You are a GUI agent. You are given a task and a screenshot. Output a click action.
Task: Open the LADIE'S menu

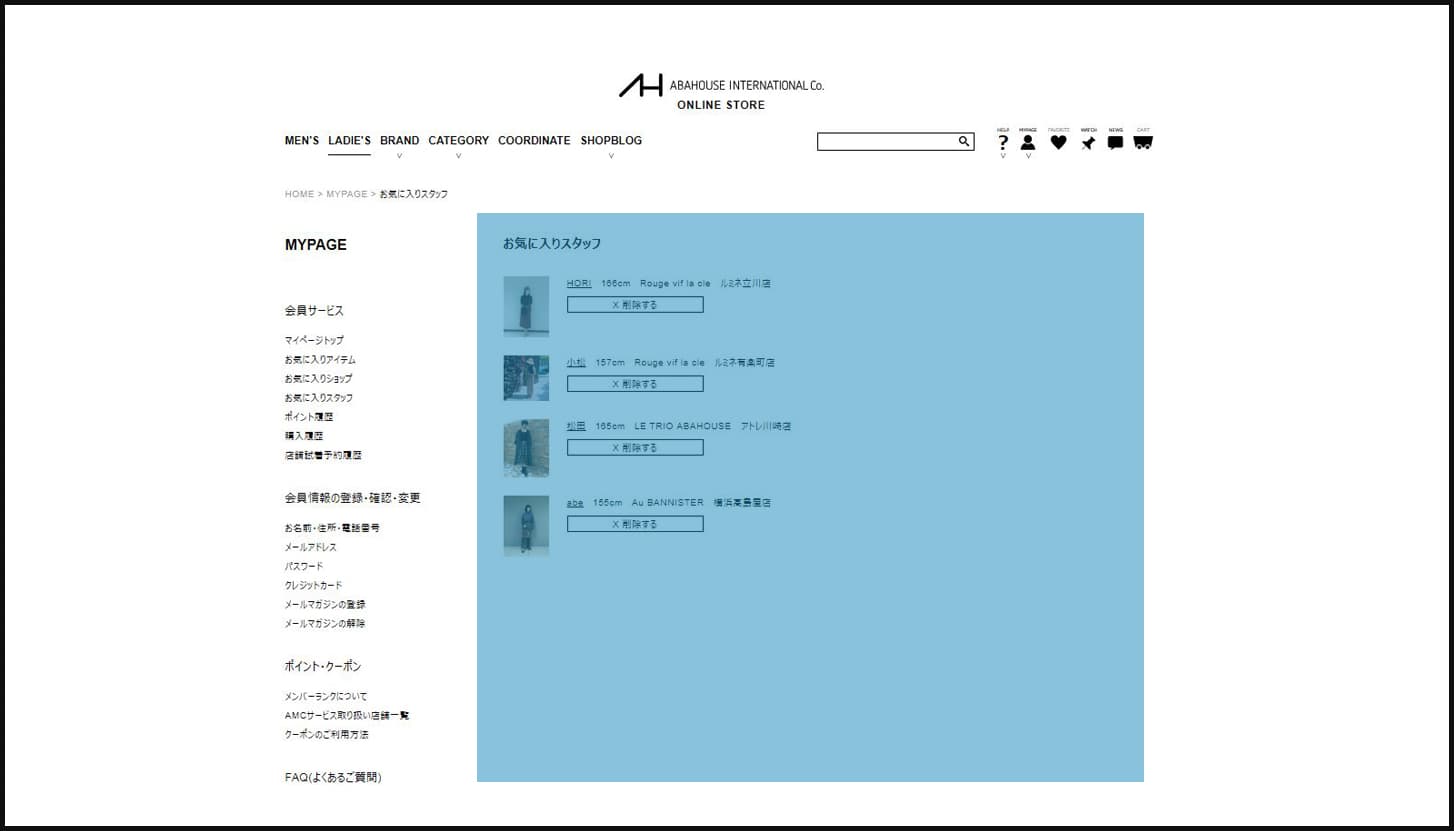pyautogui.click(x=349, y=141)
